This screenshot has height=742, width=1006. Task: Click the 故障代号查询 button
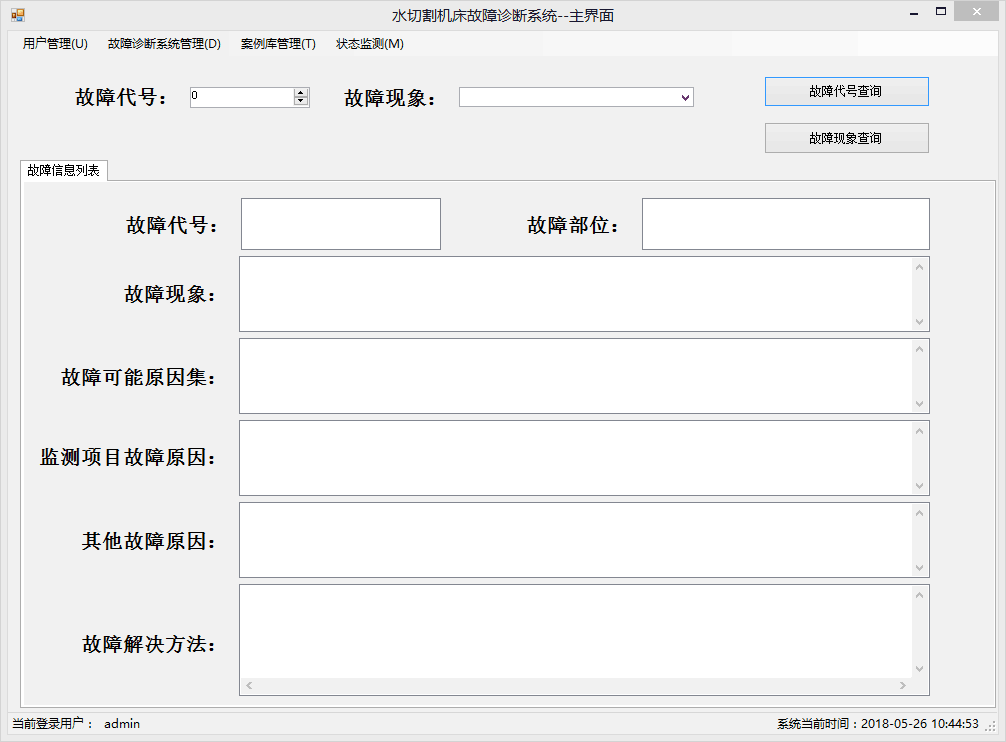(846, 91)
